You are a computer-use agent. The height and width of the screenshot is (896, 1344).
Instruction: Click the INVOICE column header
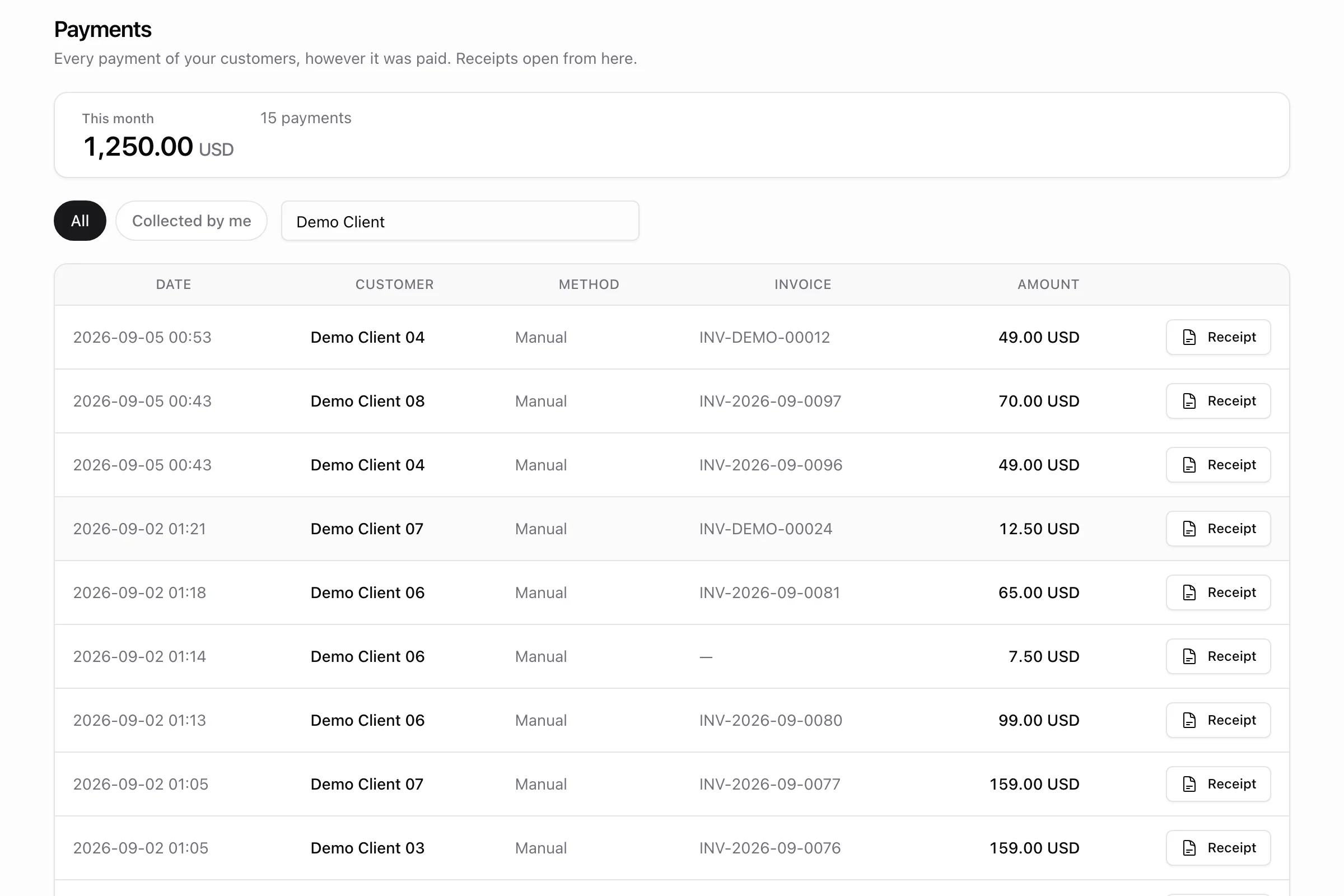pos(803,284)
